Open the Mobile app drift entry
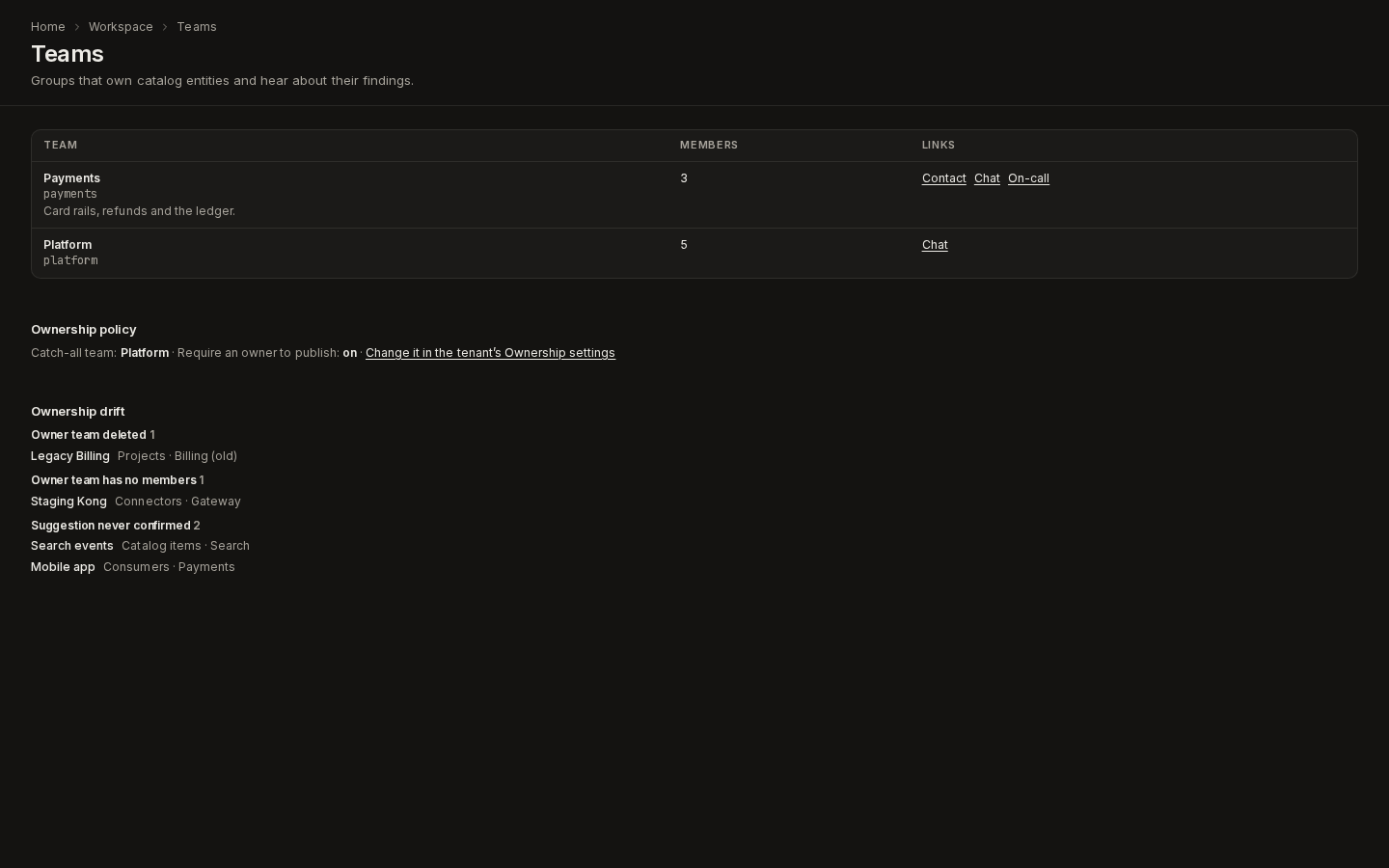Screen dimensions: 1389x868 pos(63,567)
